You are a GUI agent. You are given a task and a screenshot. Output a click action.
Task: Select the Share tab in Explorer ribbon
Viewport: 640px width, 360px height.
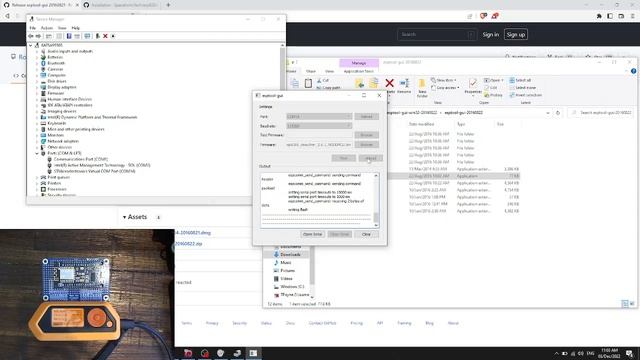tap(311, 71)
